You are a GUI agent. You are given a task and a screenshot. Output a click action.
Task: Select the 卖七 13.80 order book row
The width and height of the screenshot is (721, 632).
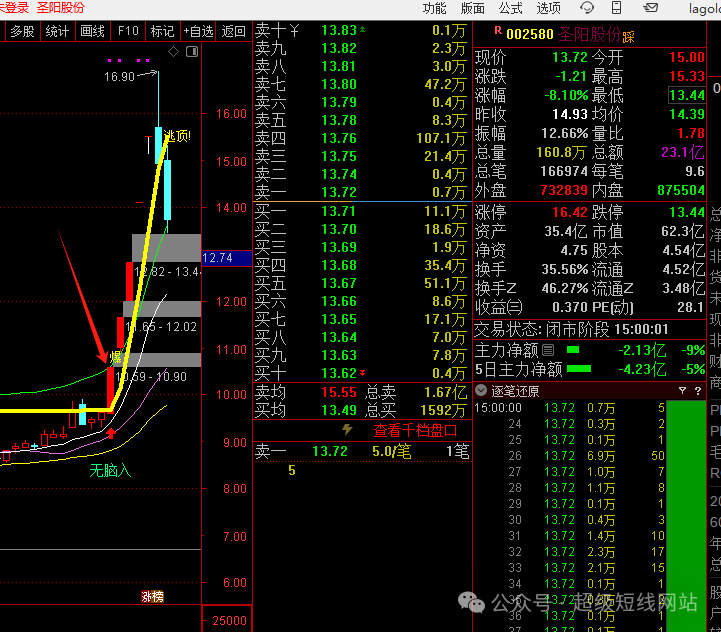(361, 85)
